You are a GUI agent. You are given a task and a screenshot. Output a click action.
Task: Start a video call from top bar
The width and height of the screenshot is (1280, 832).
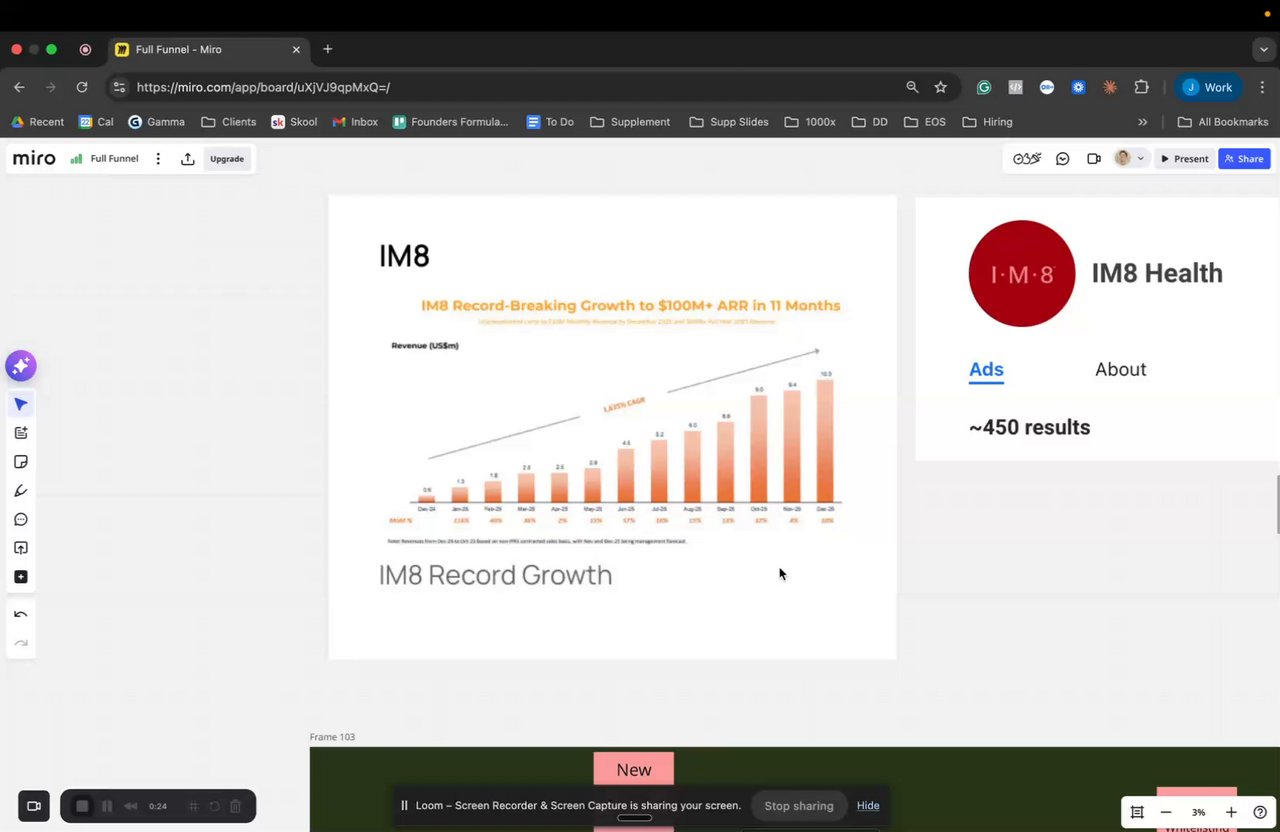click(1094, 159)
